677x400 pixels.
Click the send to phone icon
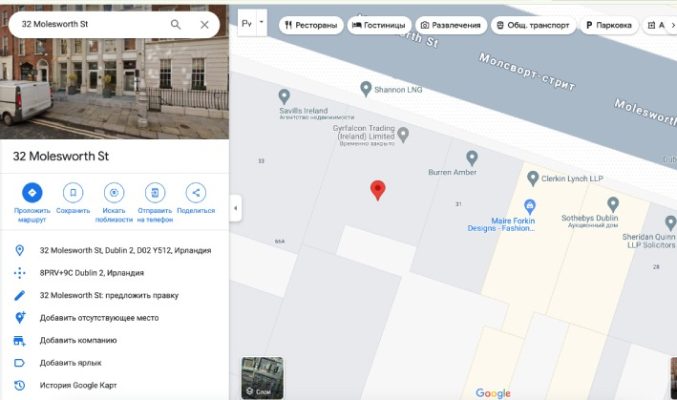[x=154, y=193]
